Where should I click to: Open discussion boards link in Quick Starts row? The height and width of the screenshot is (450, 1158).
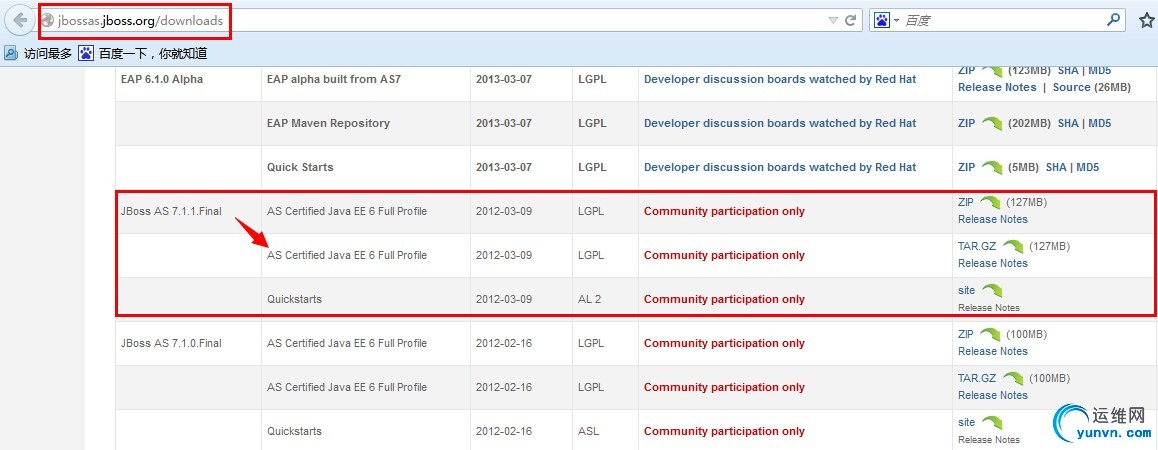pyautogui.click(x=780, y=167)
